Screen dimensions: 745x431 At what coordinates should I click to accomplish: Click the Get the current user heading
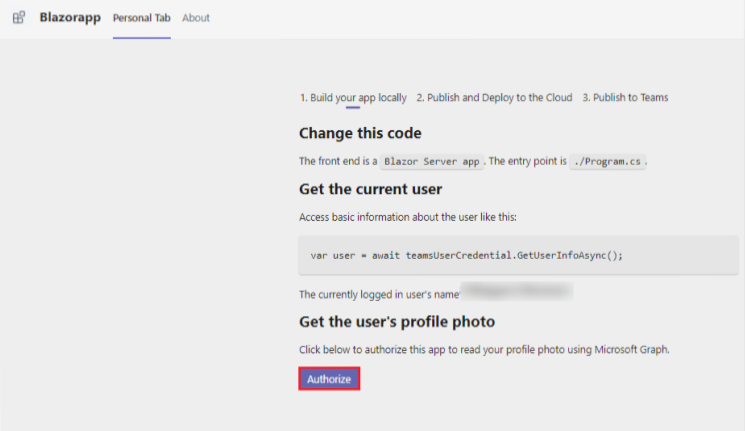point(371,189)
